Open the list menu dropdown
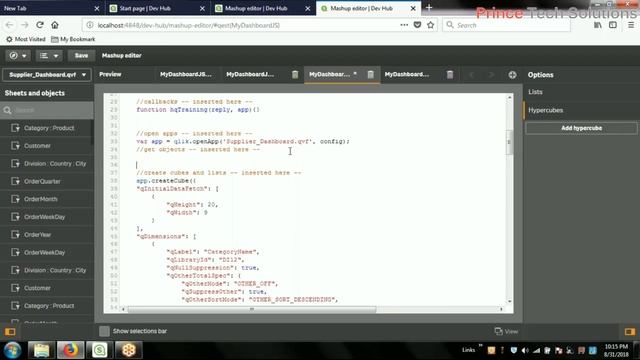640x360 pixels. [x=49, y=56]
